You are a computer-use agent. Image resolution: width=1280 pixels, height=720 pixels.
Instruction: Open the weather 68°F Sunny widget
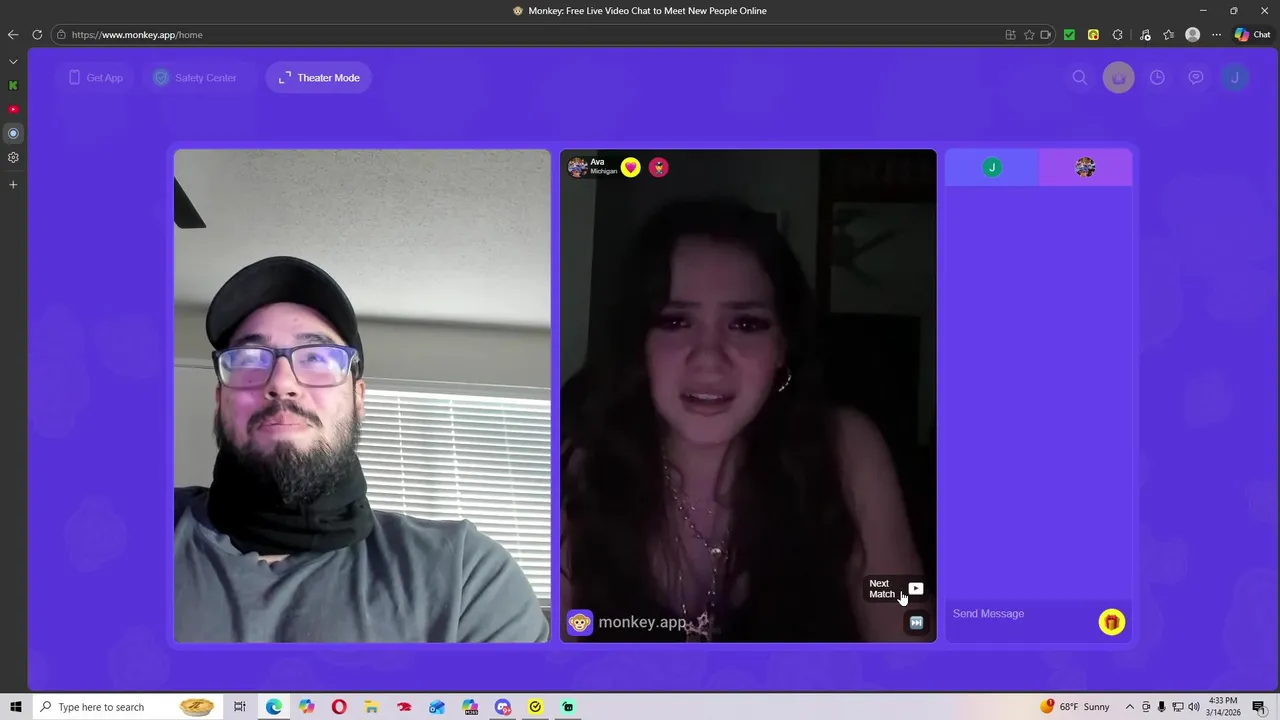coord(1075,707)
